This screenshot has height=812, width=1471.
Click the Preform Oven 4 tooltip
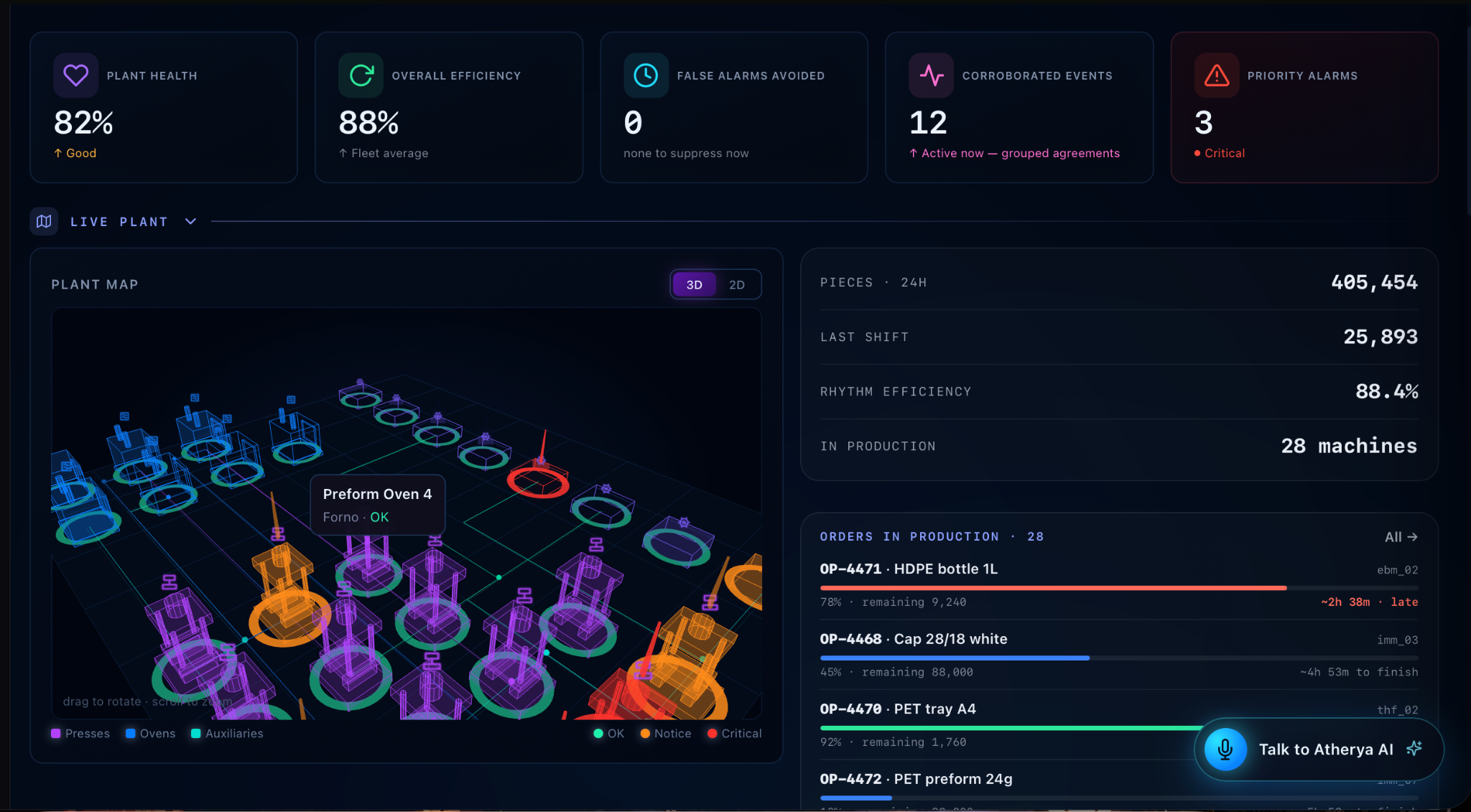coord(378,505)
